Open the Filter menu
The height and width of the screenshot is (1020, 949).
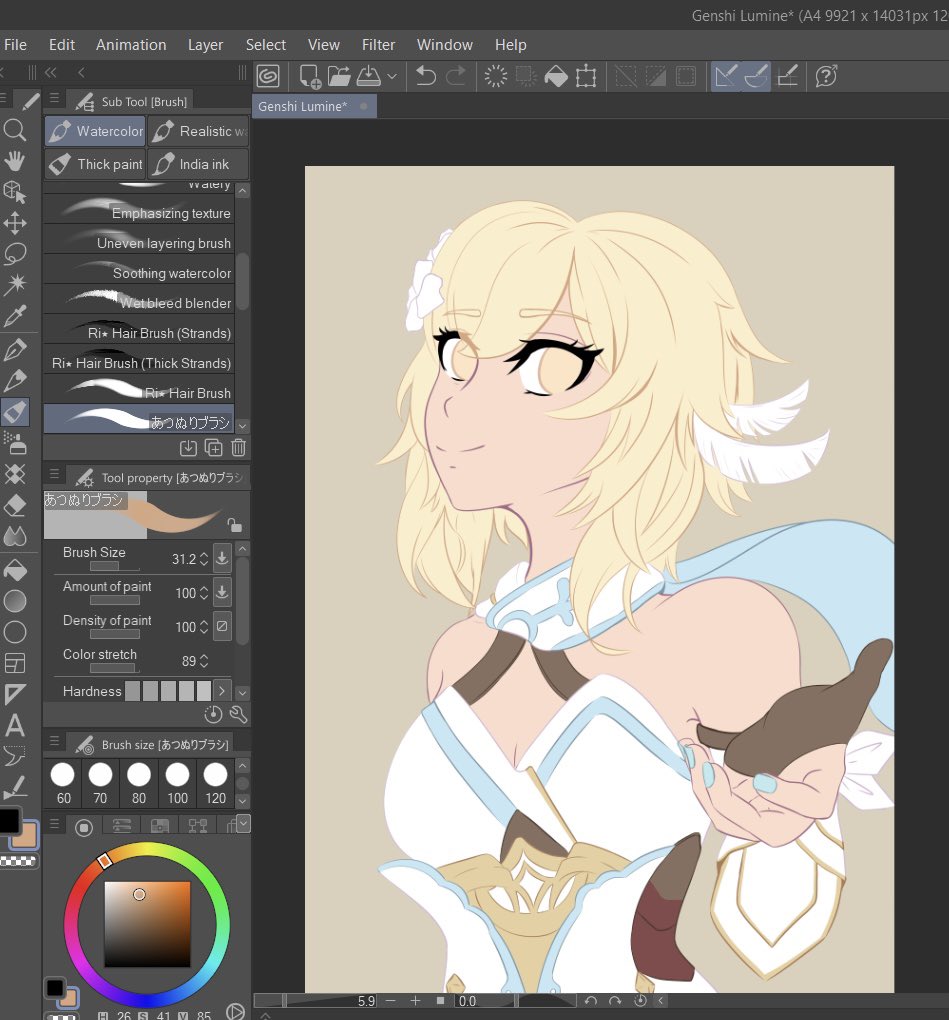click(378, 45)
